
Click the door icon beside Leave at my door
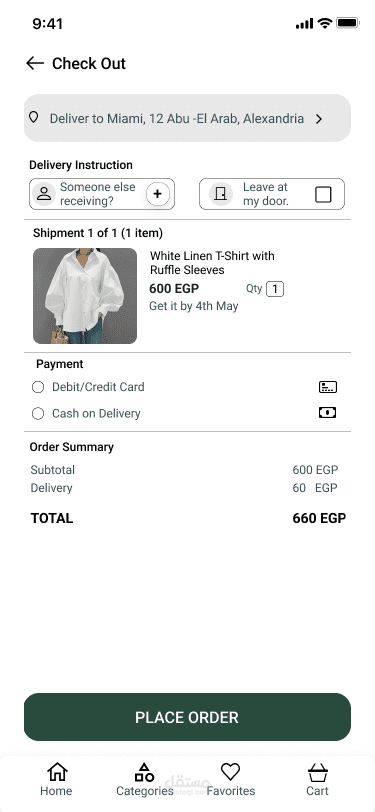[221, 194]
